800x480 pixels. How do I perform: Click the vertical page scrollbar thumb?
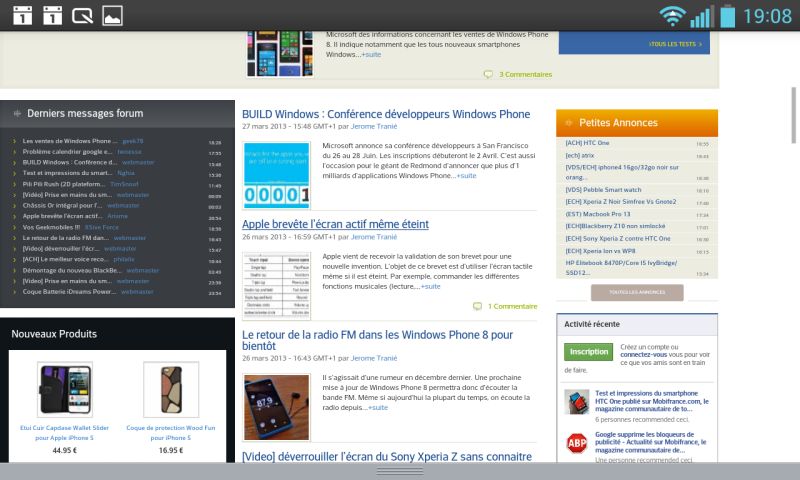click(794, 115)
